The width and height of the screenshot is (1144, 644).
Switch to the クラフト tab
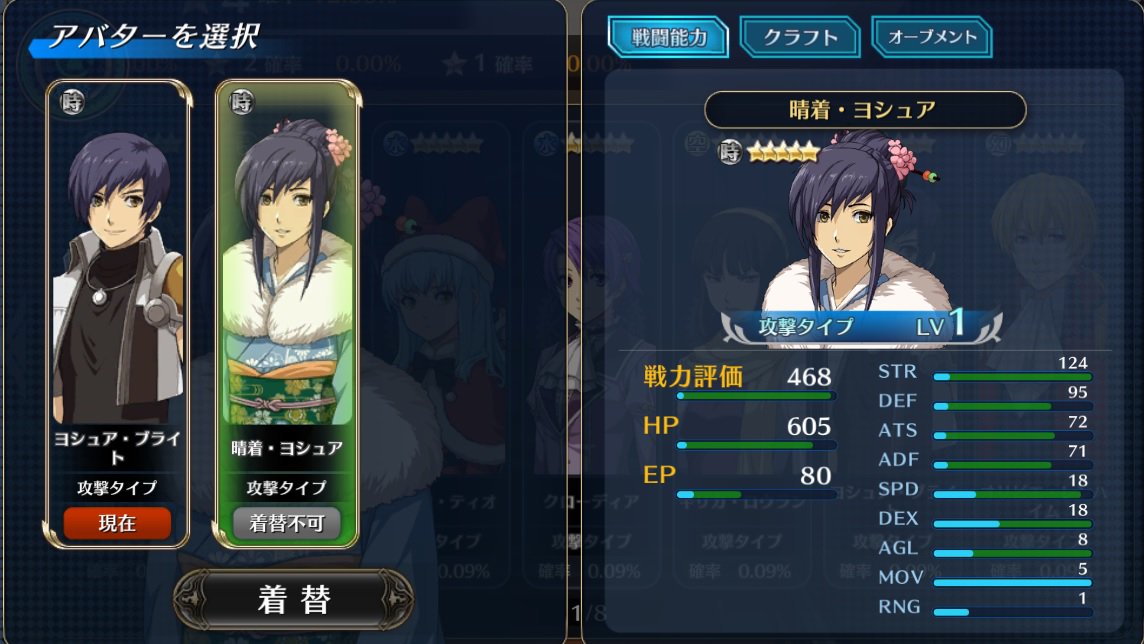click(800, 37)
